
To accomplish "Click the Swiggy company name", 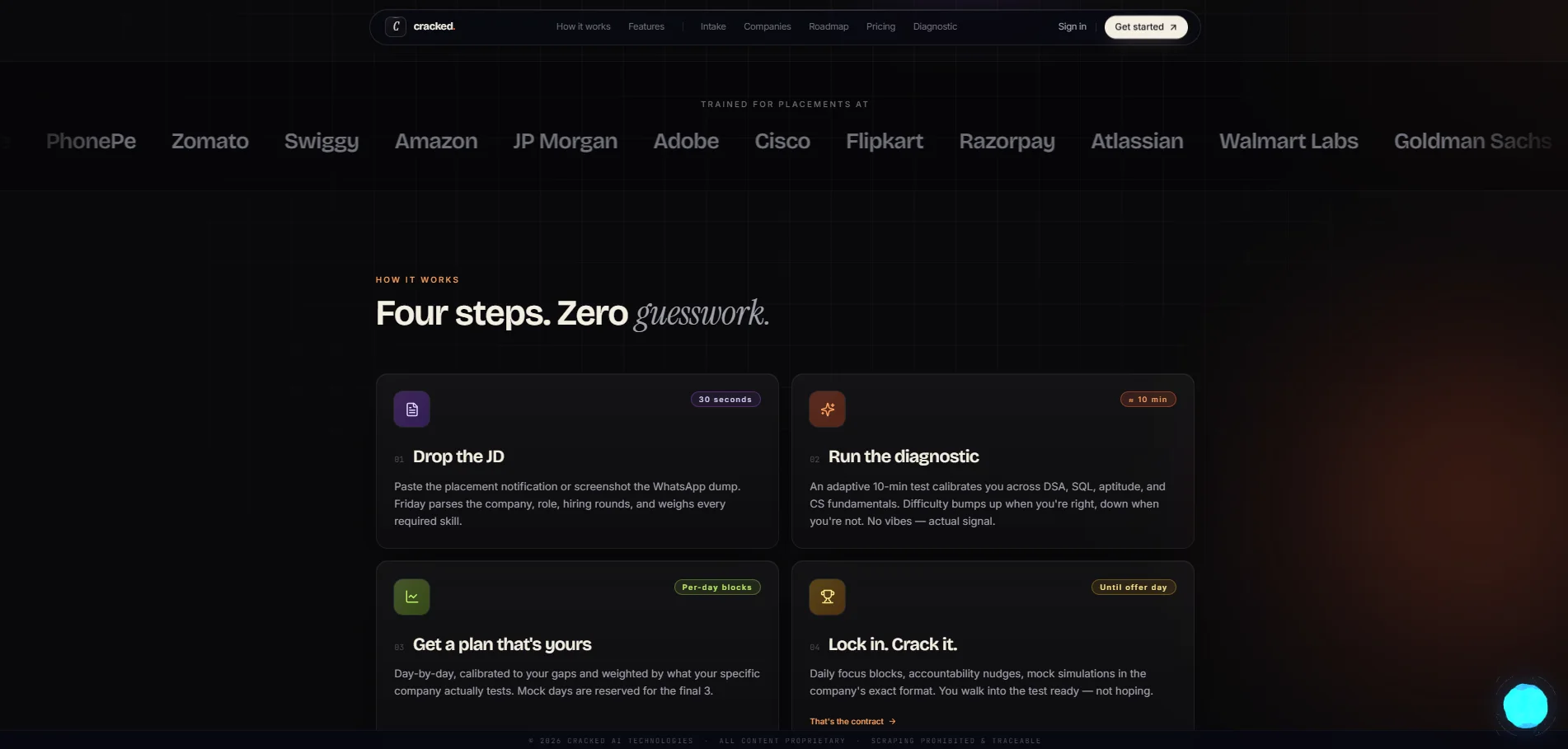I will click(322, 142).
